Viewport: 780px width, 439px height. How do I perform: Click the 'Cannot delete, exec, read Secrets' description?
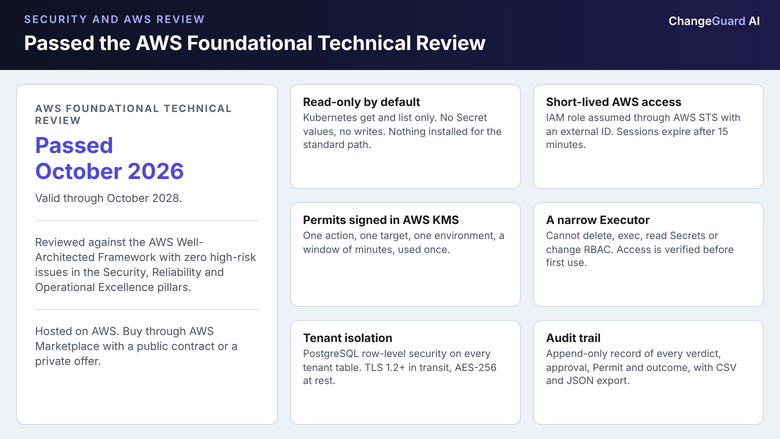coord(640,249)
